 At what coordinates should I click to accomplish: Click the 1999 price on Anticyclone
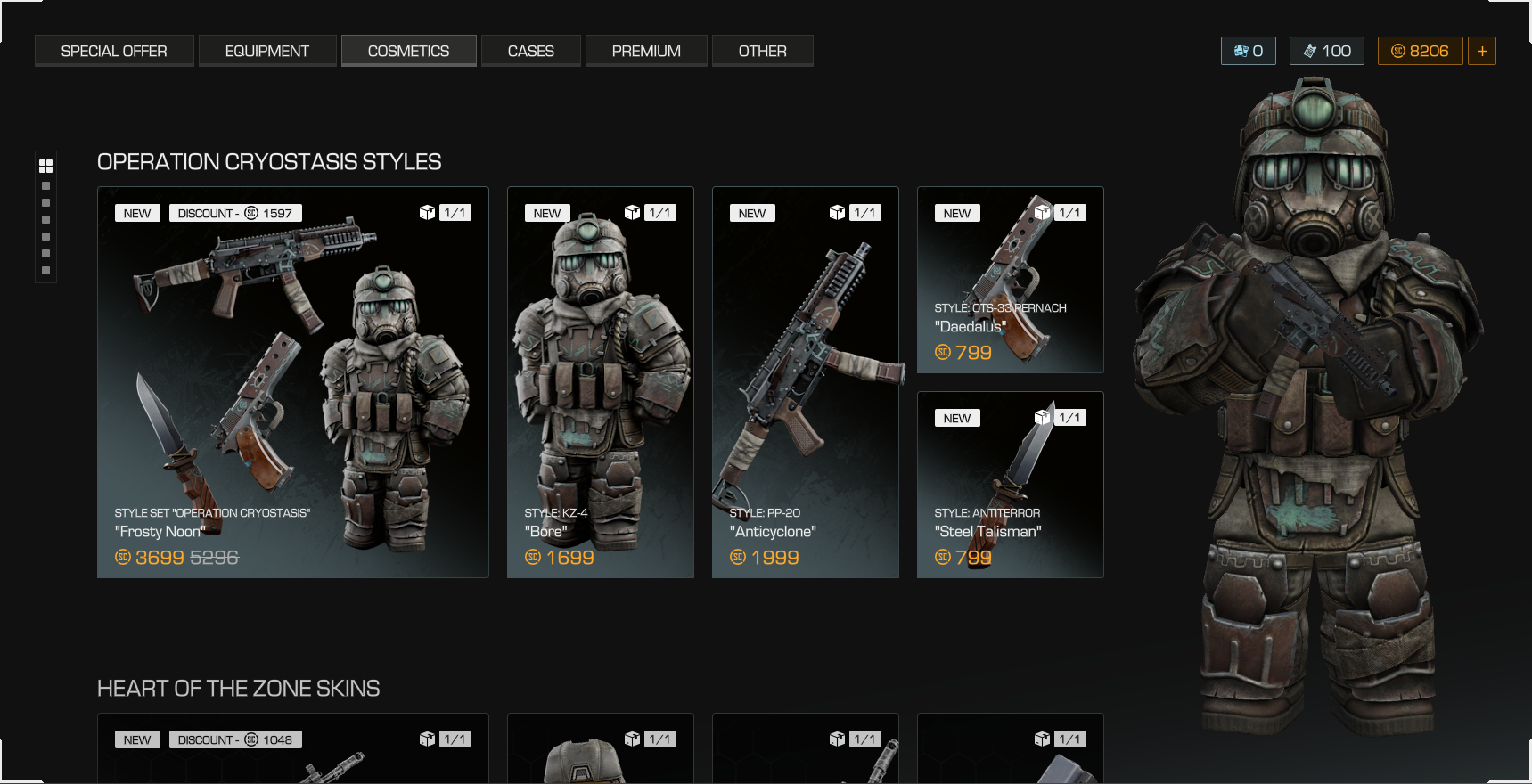(x=775, y=558)
